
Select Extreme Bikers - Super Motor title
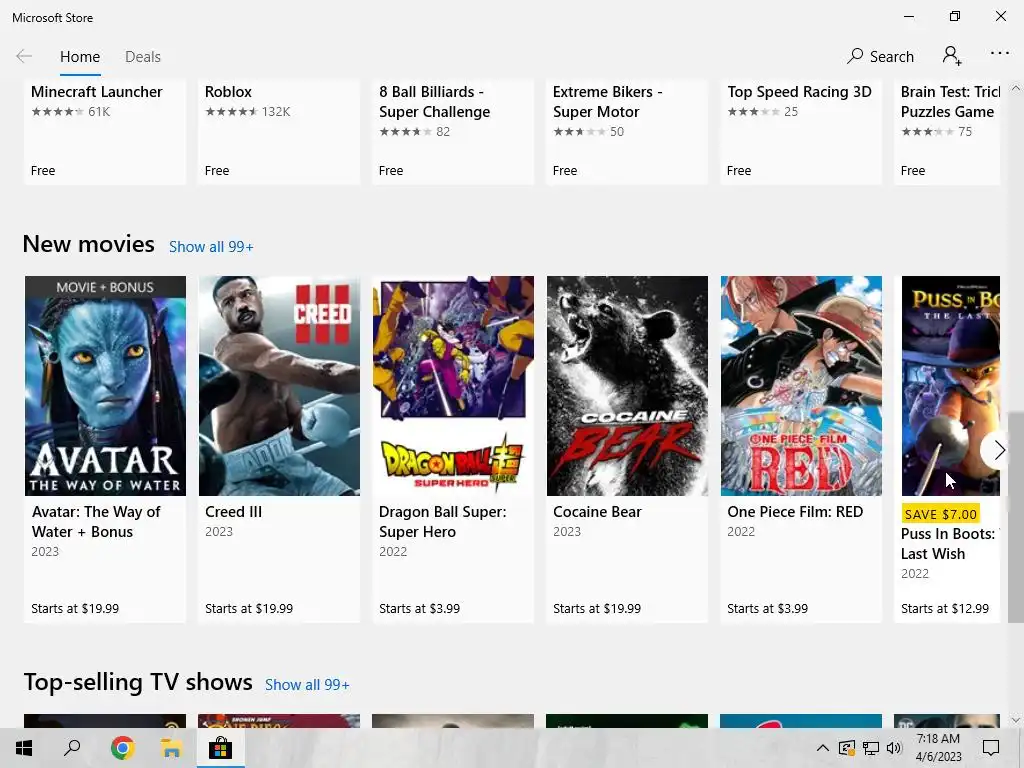(x=607, y=102)
